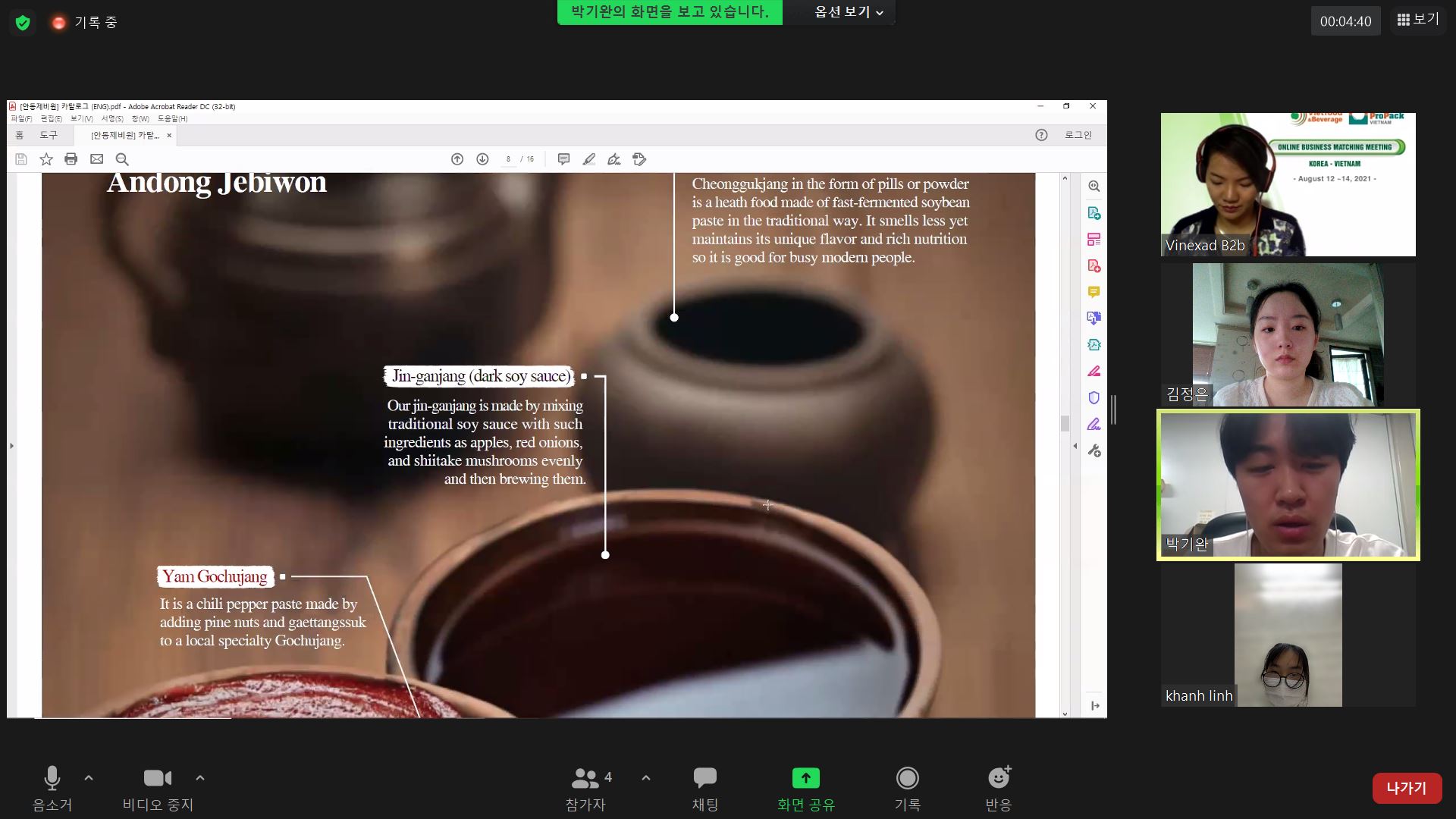Click the green encryption shield icon
This screenshot has width=1456, height=819.
pyautogui.click(x=23, y=23)
